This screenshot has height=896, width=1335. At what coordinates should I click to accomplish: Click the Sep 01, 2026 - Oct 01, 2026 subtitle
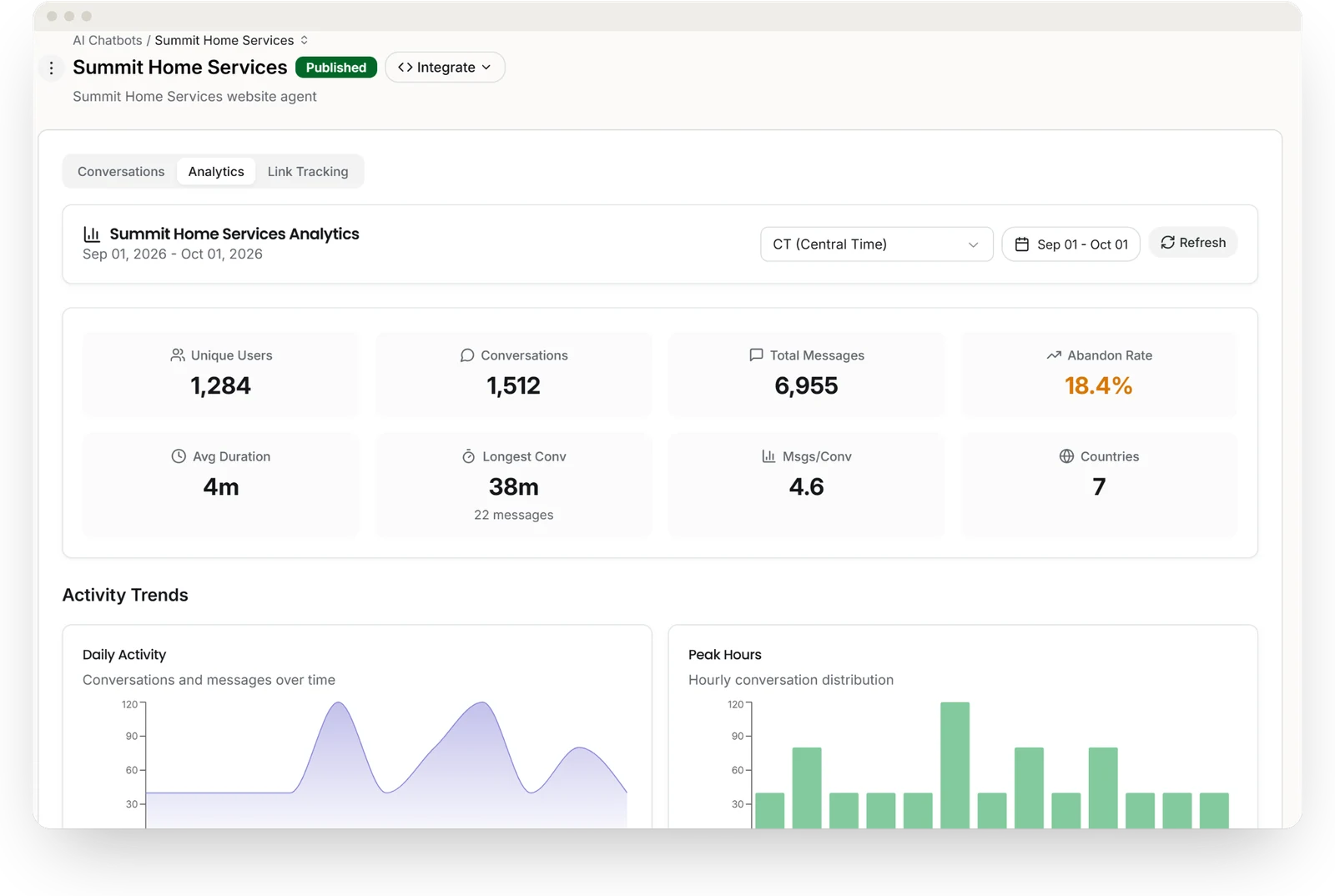[x=173, y=254]
